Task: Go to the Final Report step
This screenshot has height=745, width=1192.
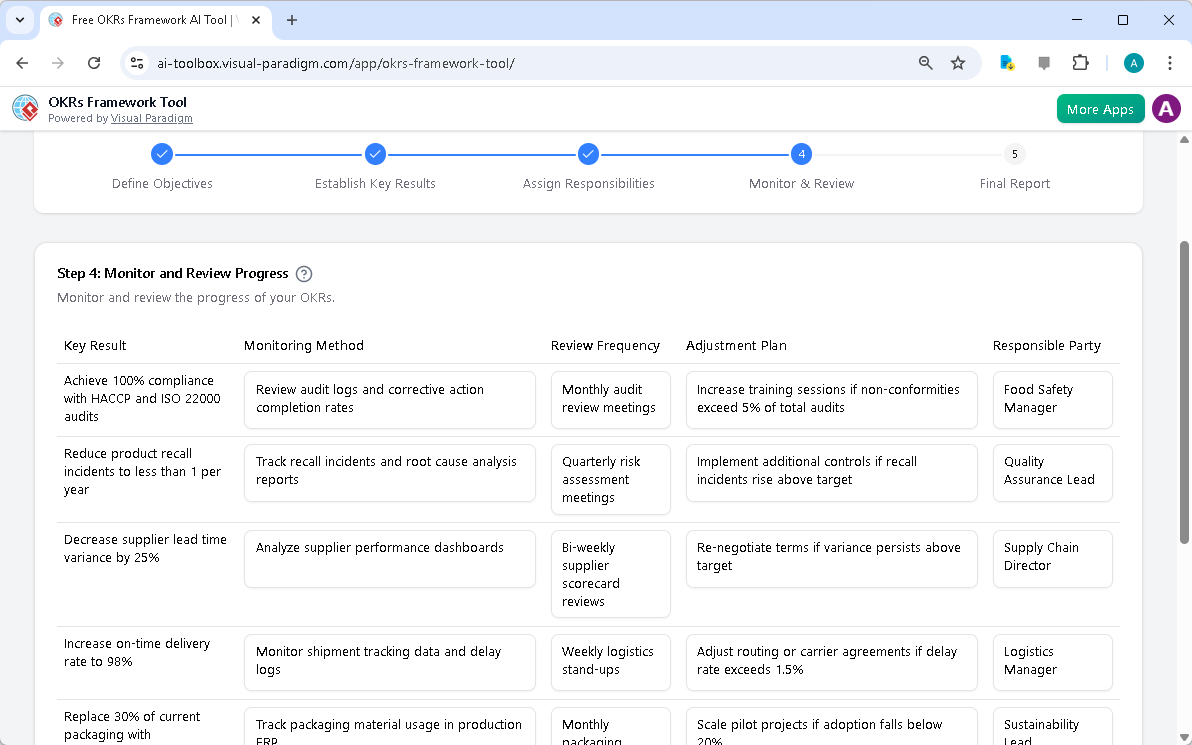Action: tap(1014, 154)
